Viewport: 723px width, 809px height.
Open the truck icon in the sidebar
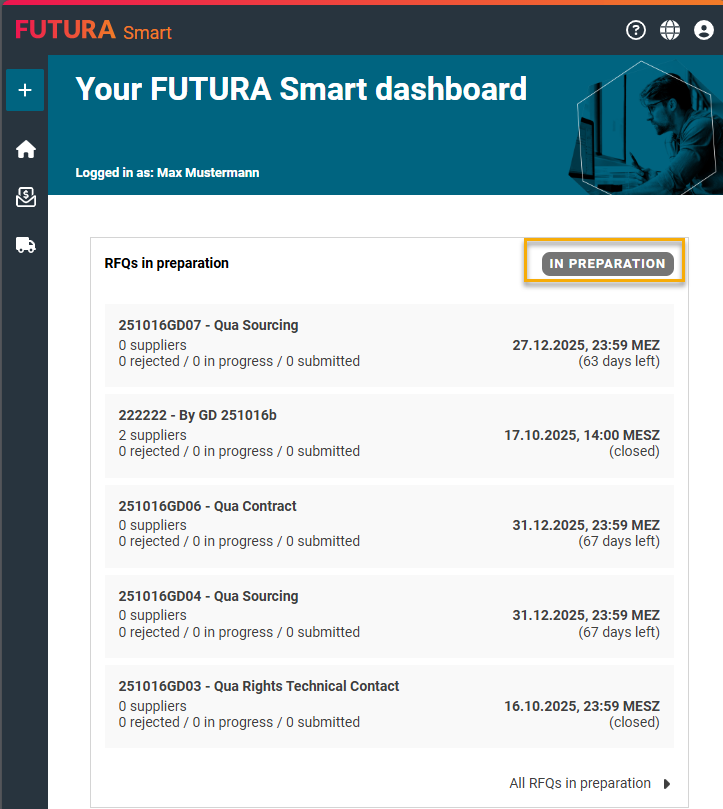pyautogui.click(x=26, y=245)
